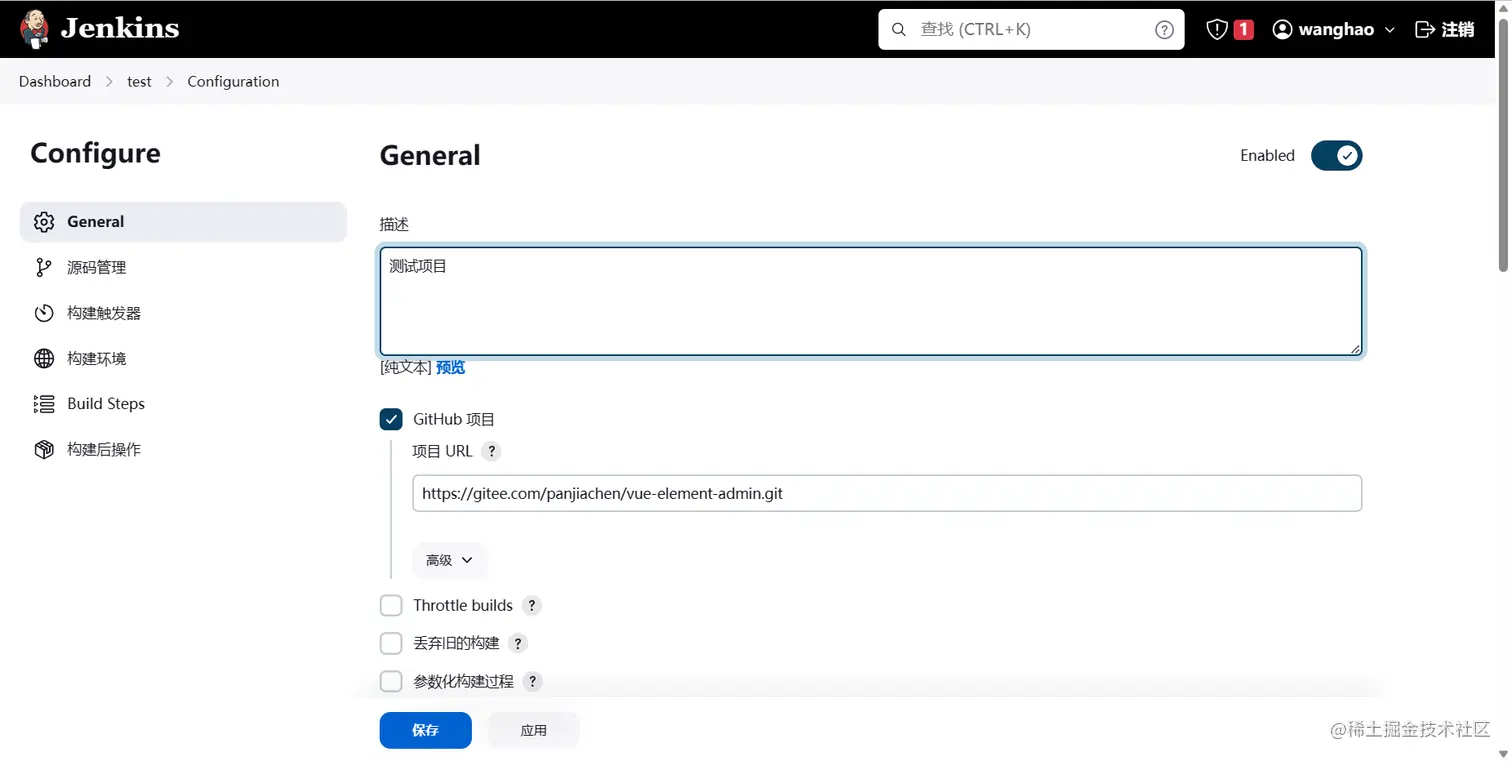Open help for Throttle builds

click(532, 605)
